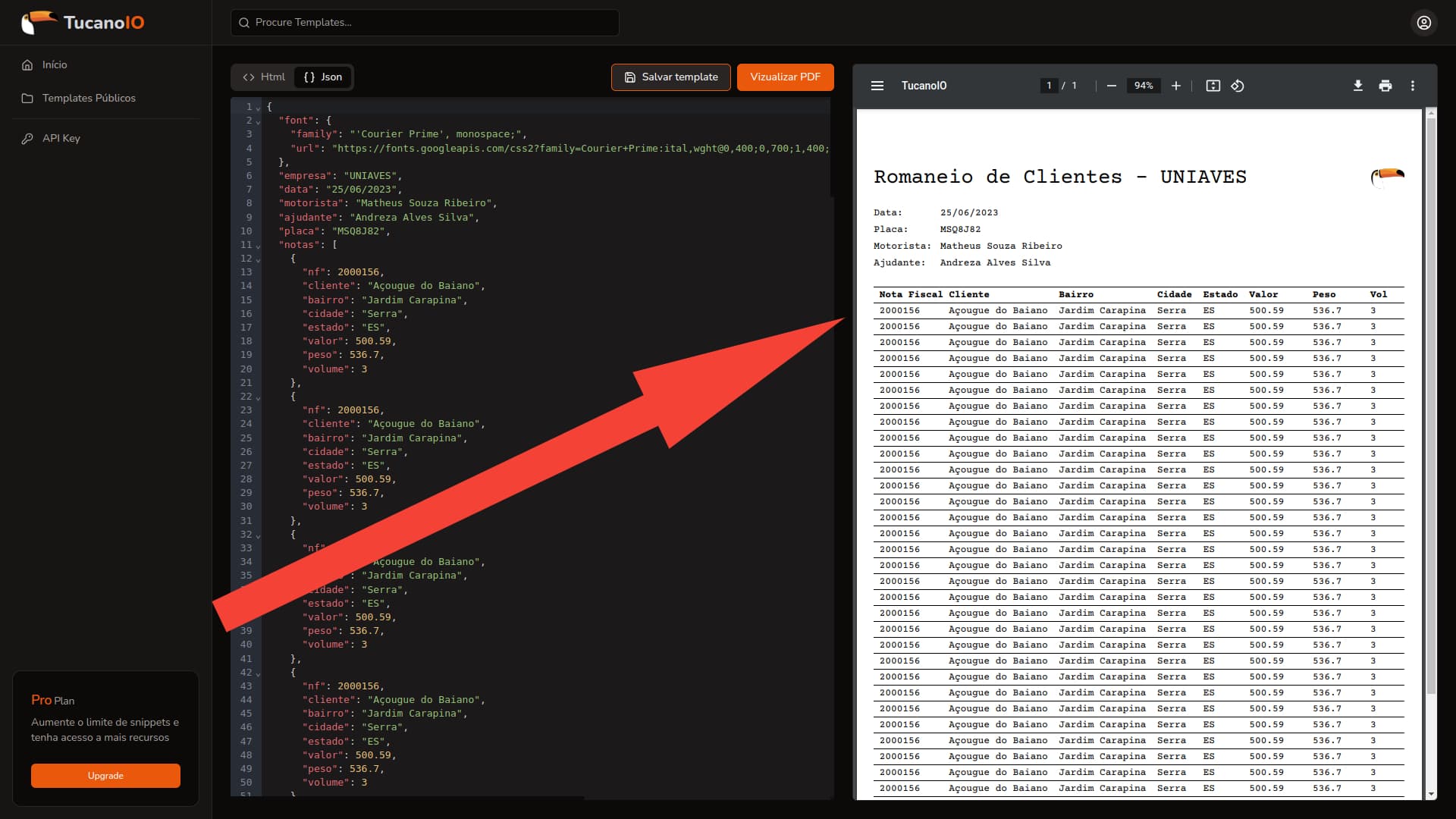This screenshot has height=819, width=1456.
Task: Collapse the object starting at line 12
Action: (258, 259)
